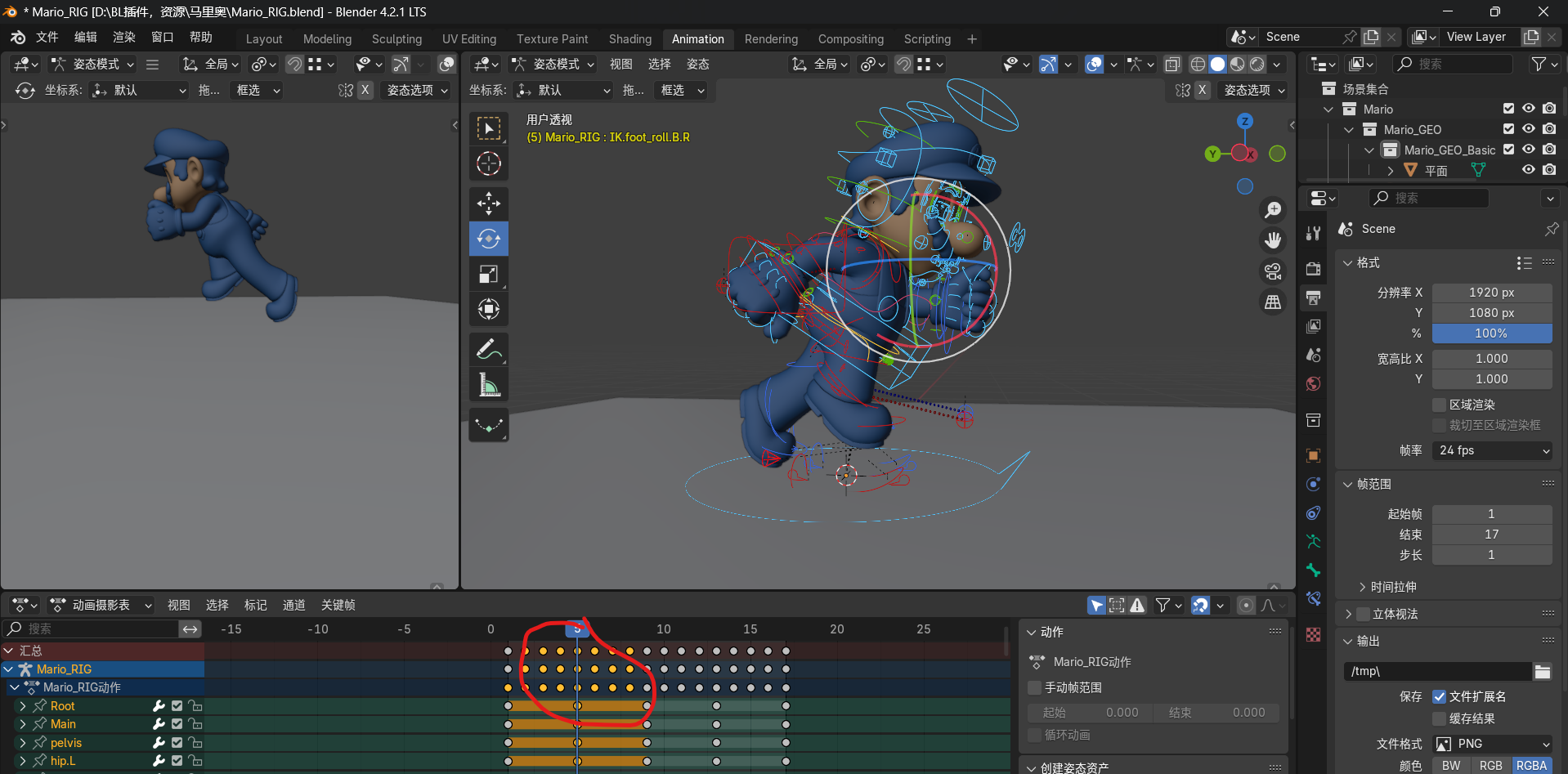Open the Texture properties tab
The height and width of the screenshot is (774, 1568).
point(1313,634)
